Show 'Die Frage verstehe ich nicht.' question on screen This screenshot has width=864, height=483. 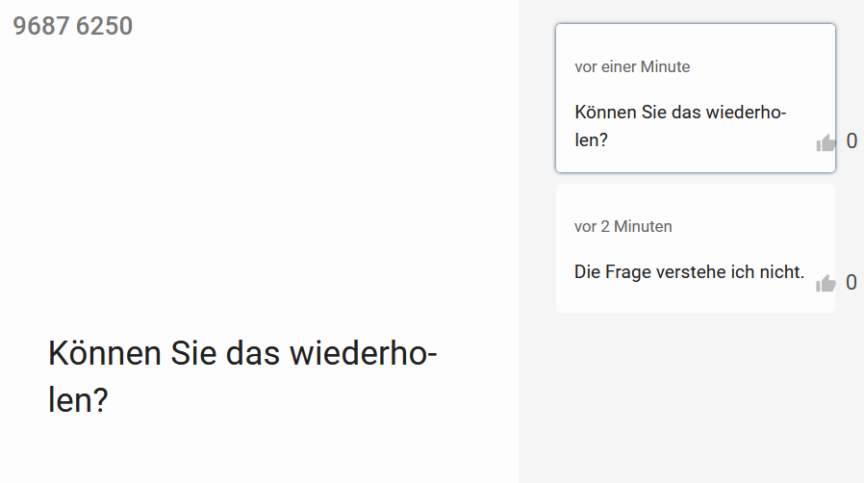coord(695,248)
